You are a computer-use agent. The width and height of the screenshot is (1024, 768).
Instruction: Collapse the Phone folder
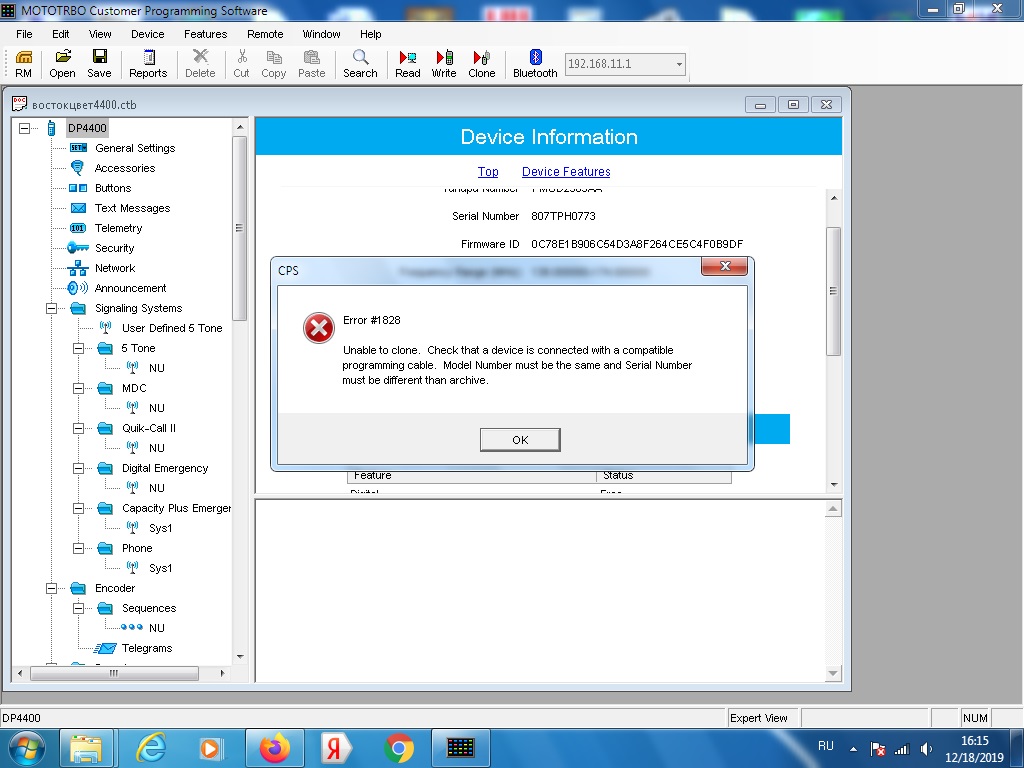click(78, 548)
